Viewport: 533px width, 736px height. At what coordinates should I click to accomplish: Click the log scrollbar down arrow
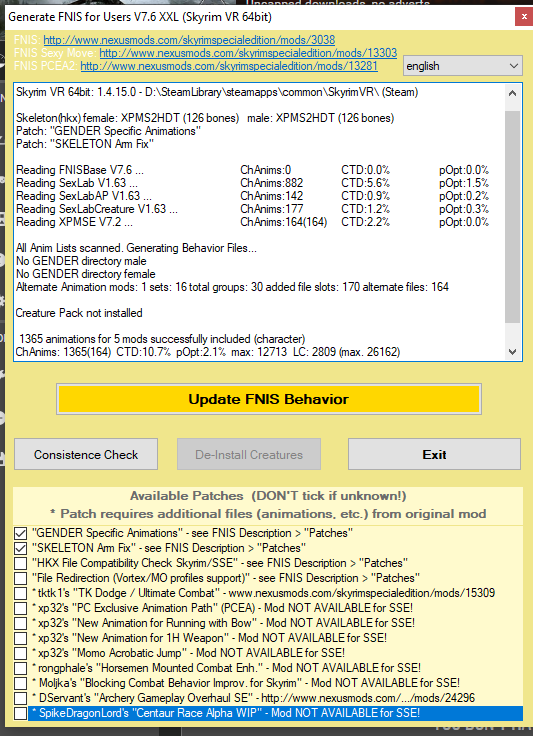pos(512,352)
